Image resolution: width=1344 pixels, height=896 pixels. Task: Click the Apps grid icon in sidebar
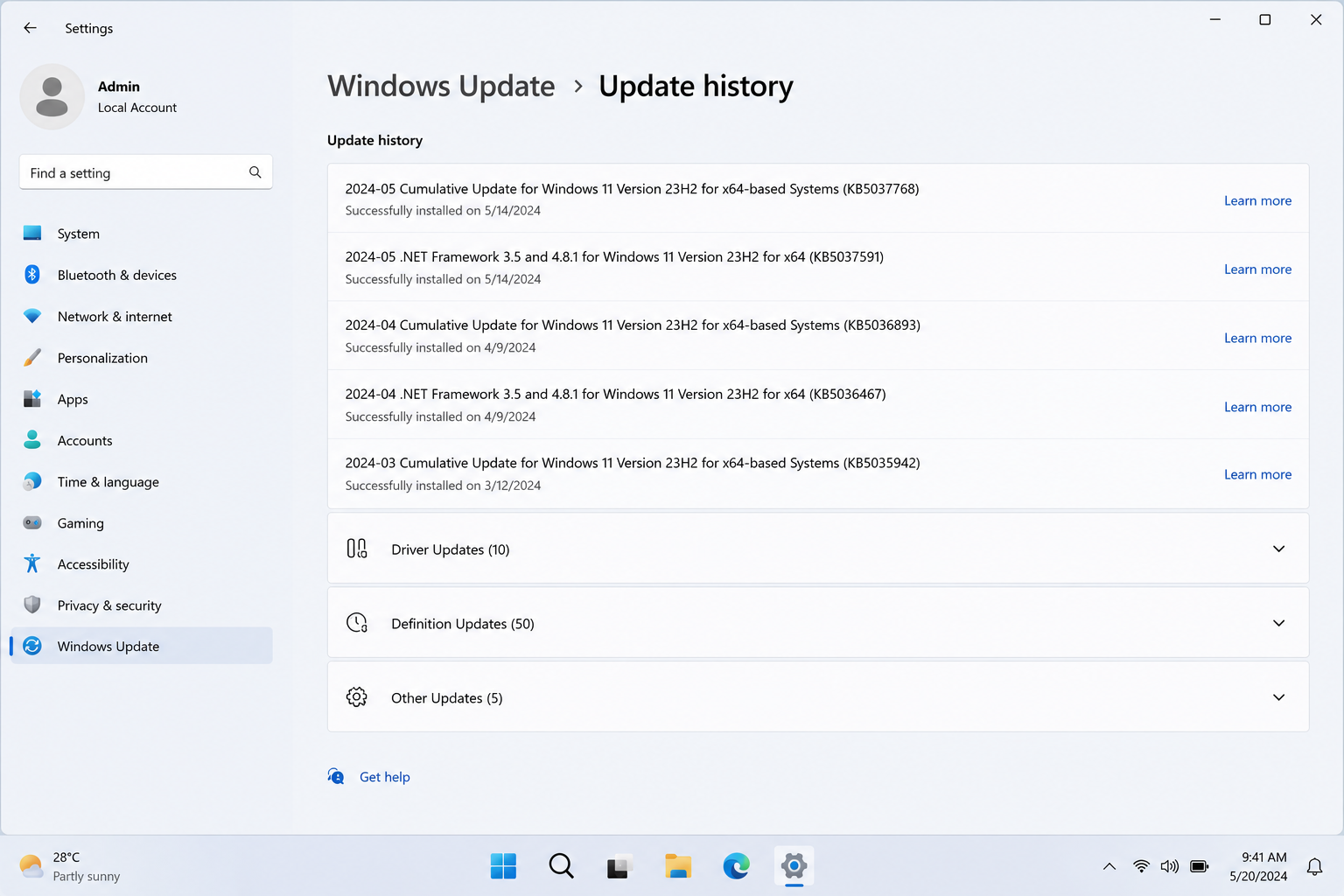point(32,399)
